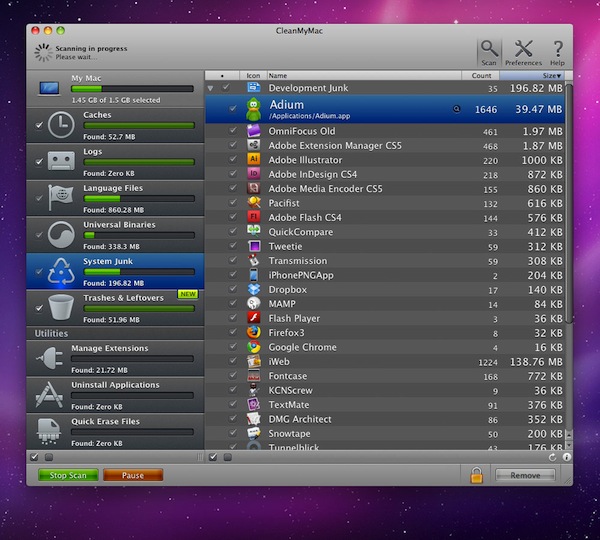Select the My Mac laptop icon
Viewport: 600px width, 540px height.
(49, 88)
